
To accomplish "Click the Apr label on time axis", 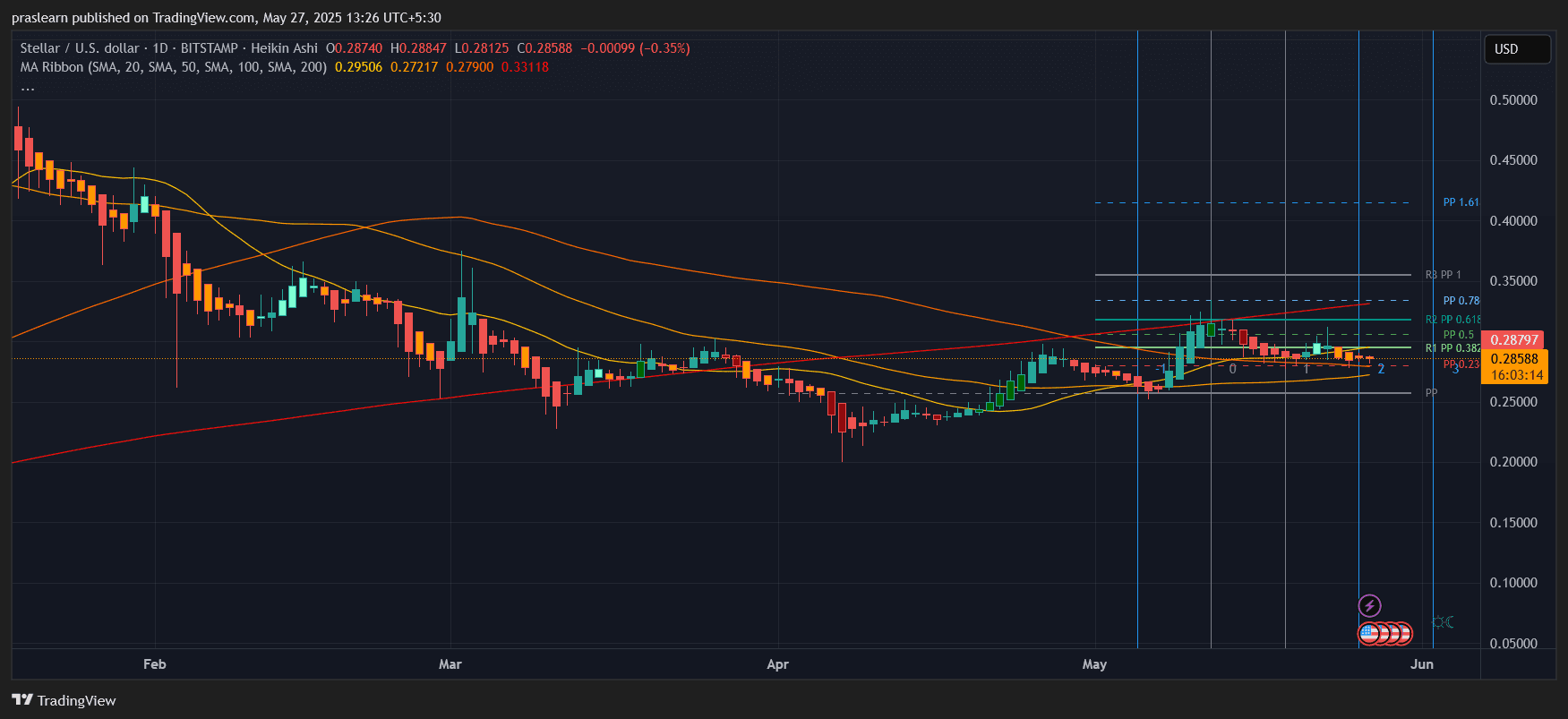I will 778,664.
